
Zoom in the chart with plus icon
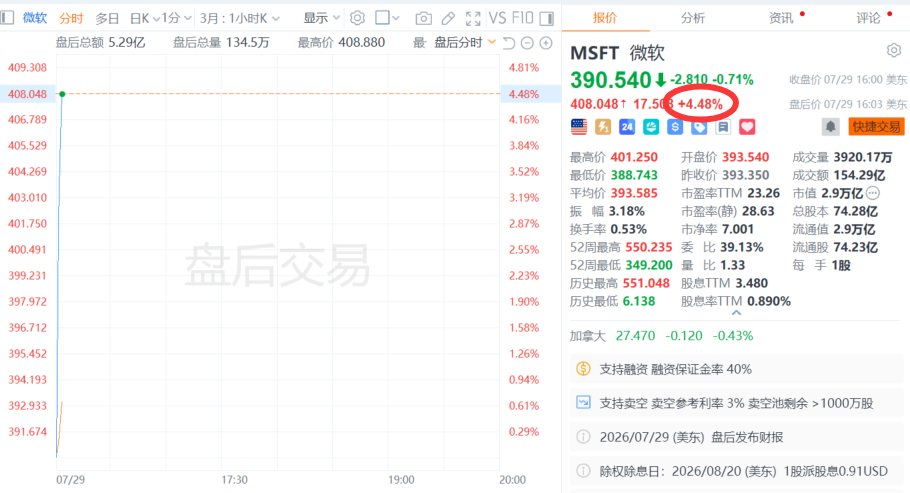pos(546,43)
